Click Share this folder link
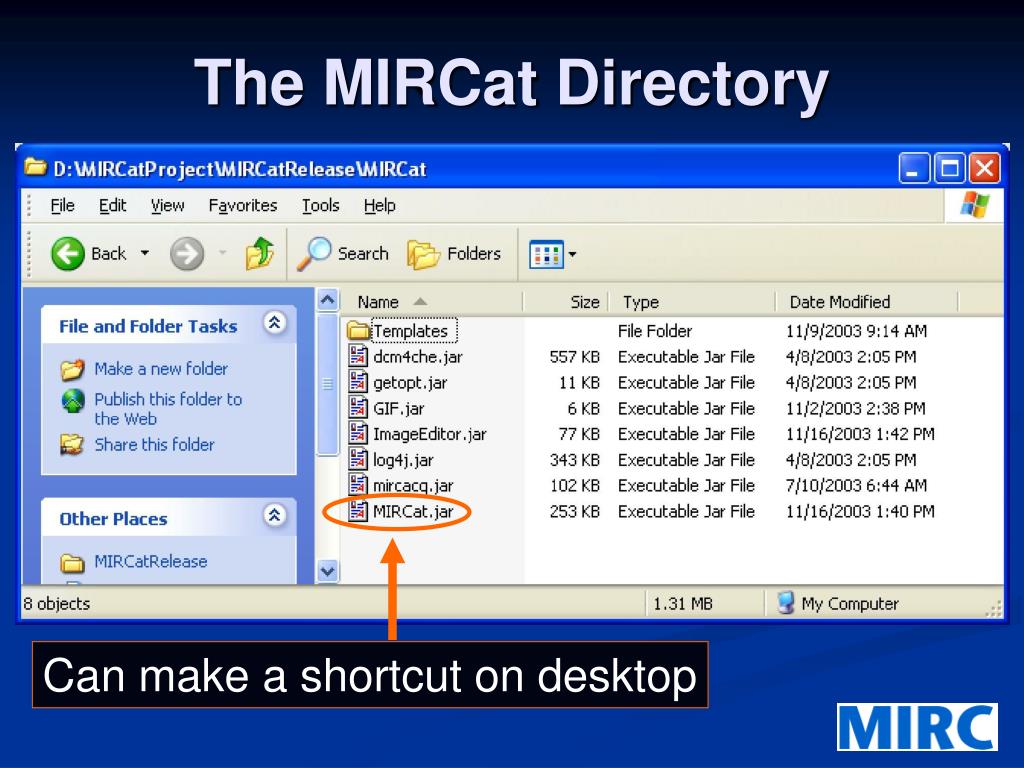The height and width of the screenshot is (768, 1024). (154, 445)
